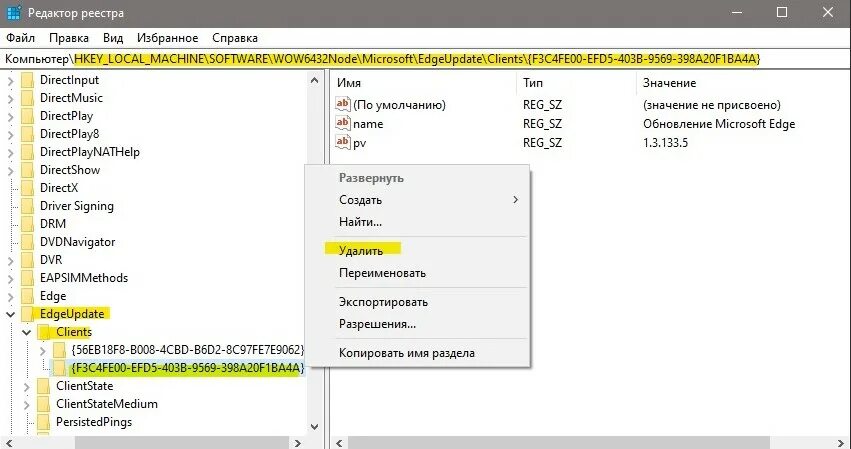Screen dimensions: 851x449
Task: Select the {F3C4FE00-EFD5-403B-9569-398A20F1BA4A} key
Action: [187, 368]
